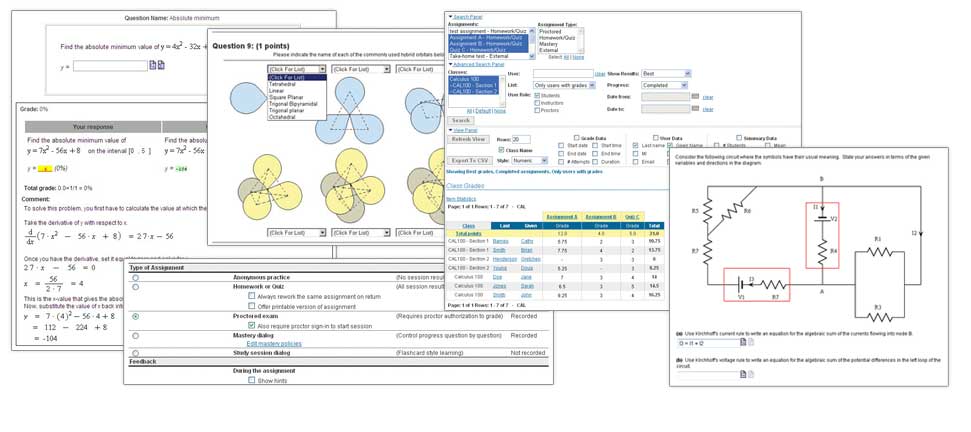This screenshot has width=971, height=432.
Task: Check the # Attempts checkbox
Action: pos(561,162)
